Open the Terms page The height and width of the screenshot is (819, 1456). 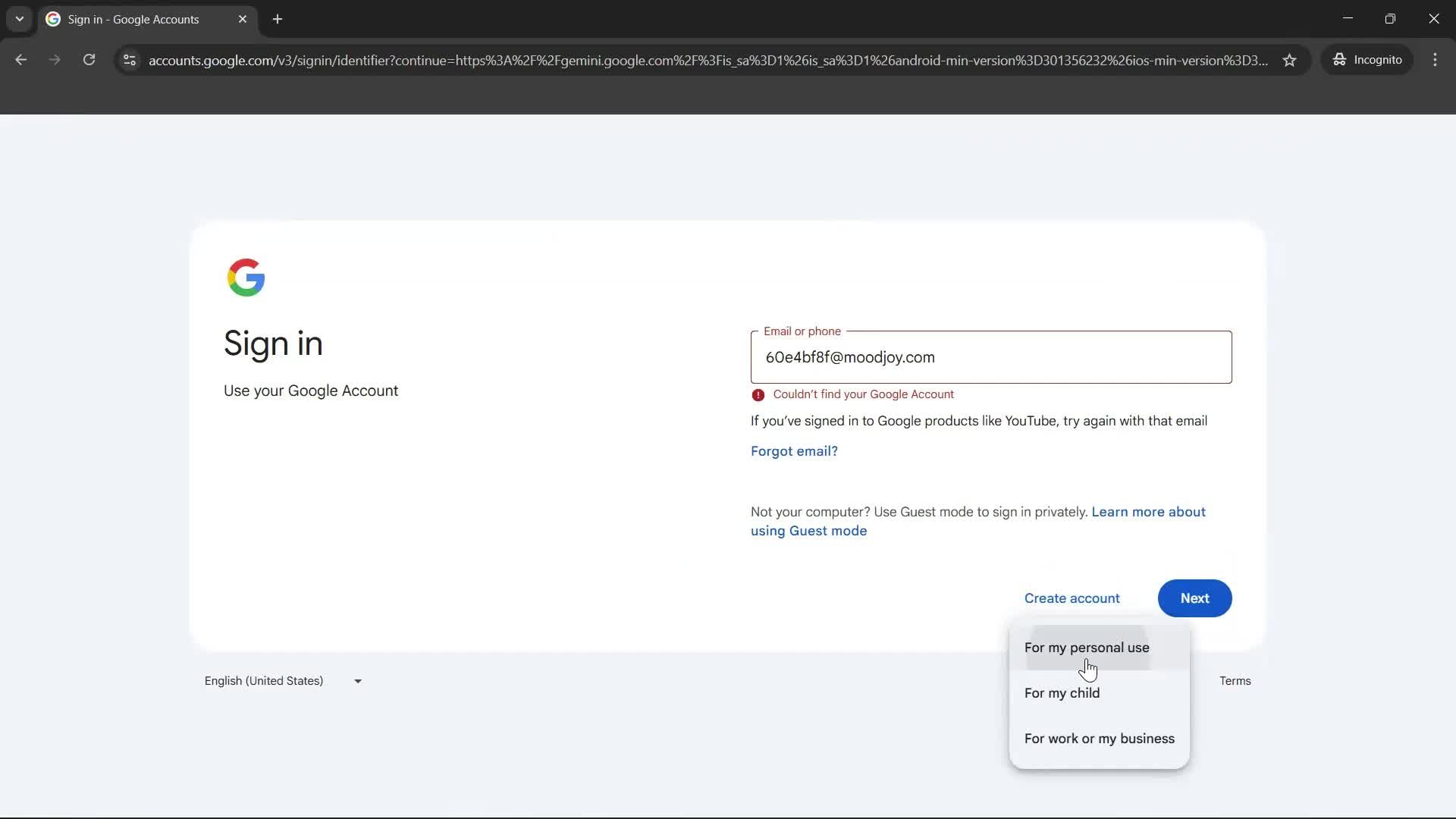(1235, 680)
